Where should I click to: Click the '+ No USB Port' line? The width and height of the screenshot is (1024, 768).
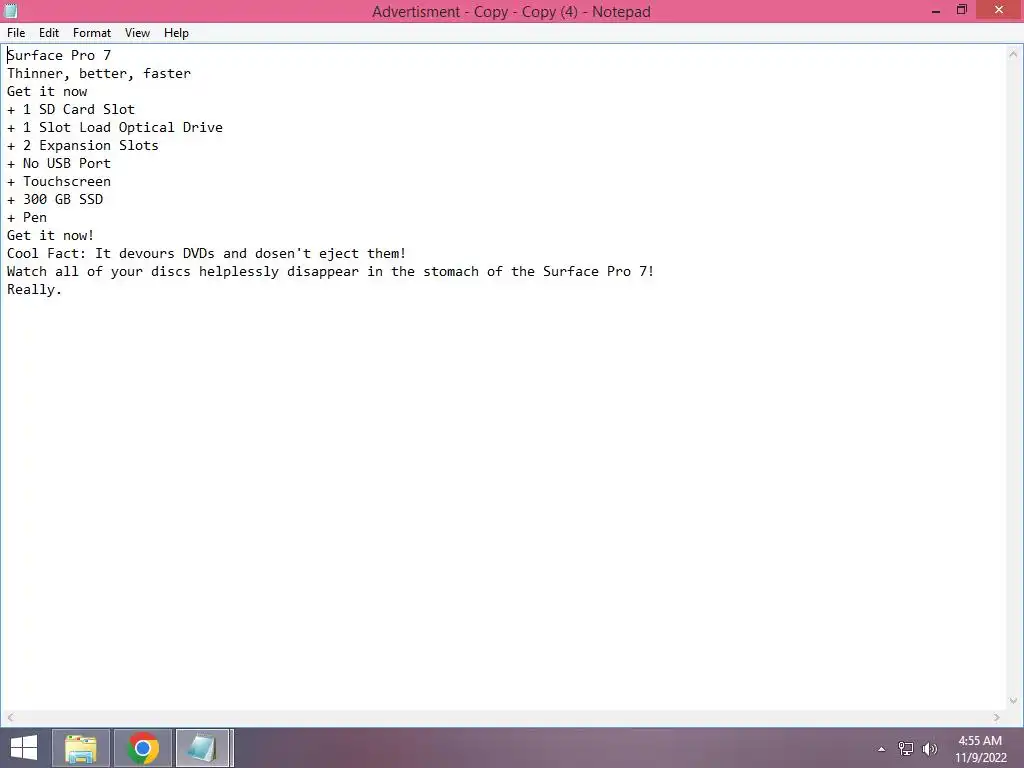pyautogui.click(x=59, y=163)
